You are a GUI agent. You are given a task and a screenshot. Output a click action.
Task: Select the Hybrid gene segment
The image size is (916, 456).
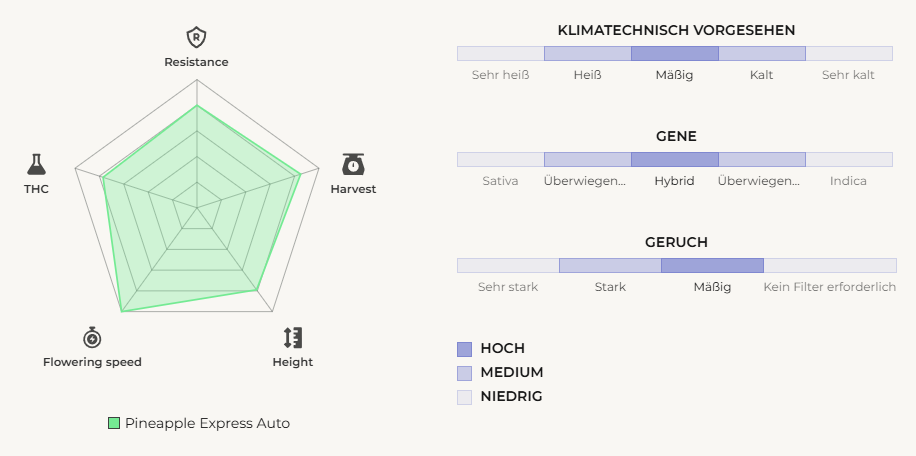pos(674,160)
